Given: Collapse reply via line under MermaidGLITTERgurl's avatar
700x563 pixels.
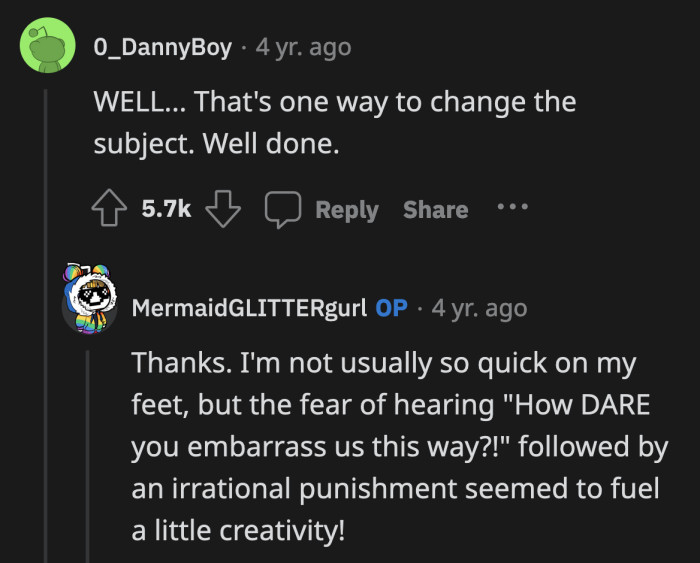Looking at the screenshot, I should coord(90,450).
